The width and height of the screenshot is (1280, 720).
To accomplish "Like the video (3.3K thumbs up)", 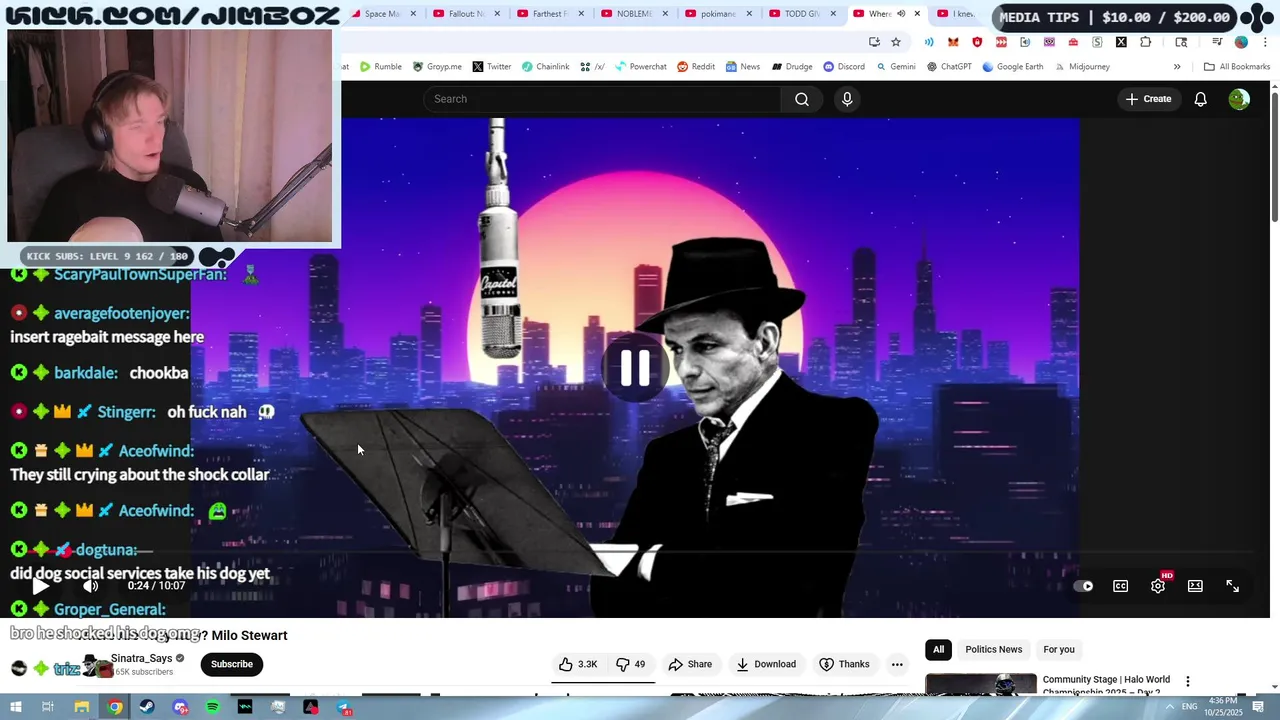I will click(578, 664).
